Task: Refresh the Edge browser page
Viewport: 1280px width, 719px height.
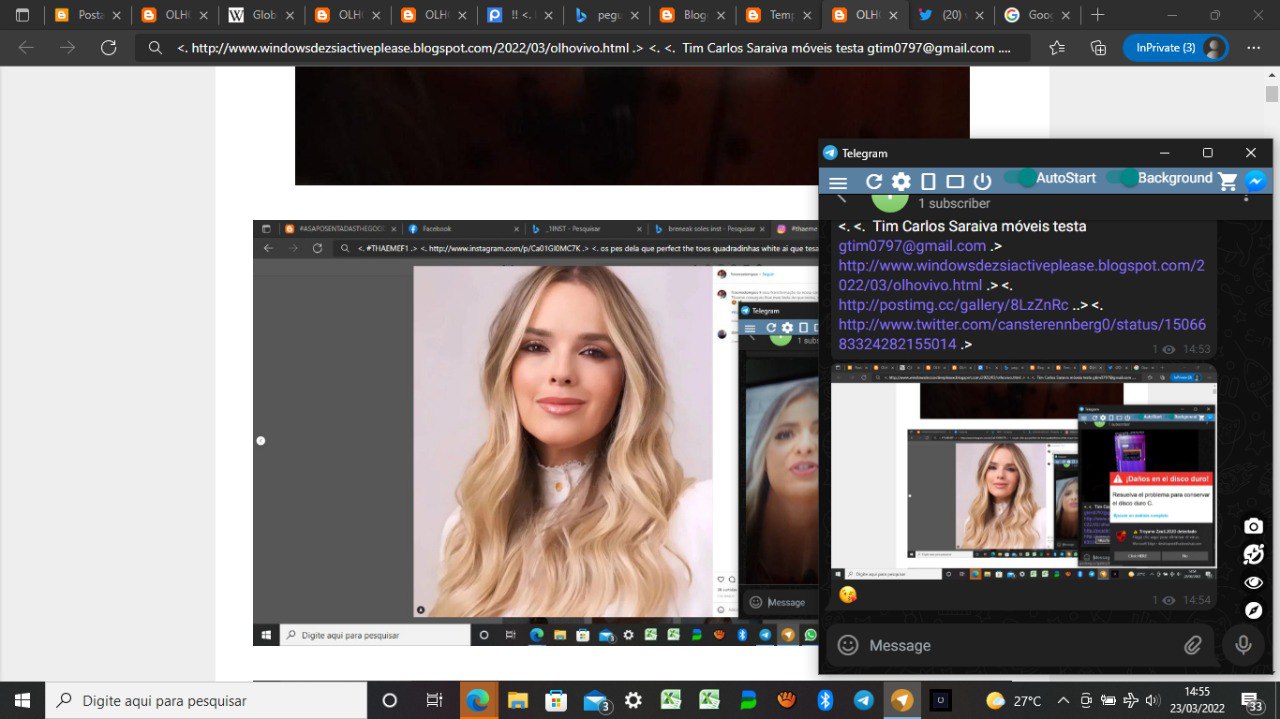Action: 108,47
